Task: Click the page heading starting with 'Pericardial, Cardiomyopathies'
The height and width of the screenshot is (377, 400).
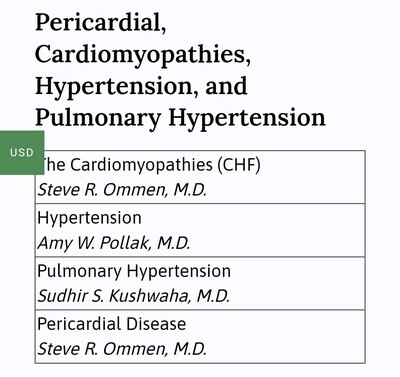Action: 180,70
